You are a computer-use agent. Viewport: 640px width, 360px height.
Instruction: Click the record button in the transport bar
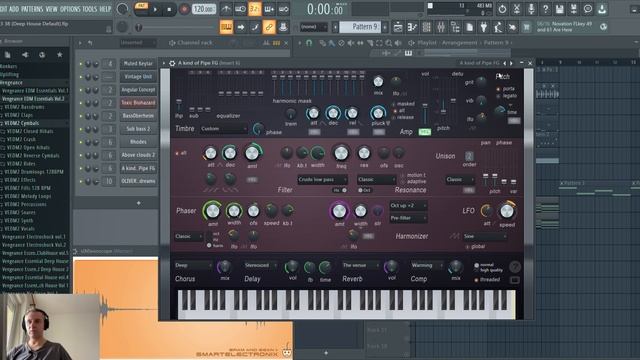(184, 9)
